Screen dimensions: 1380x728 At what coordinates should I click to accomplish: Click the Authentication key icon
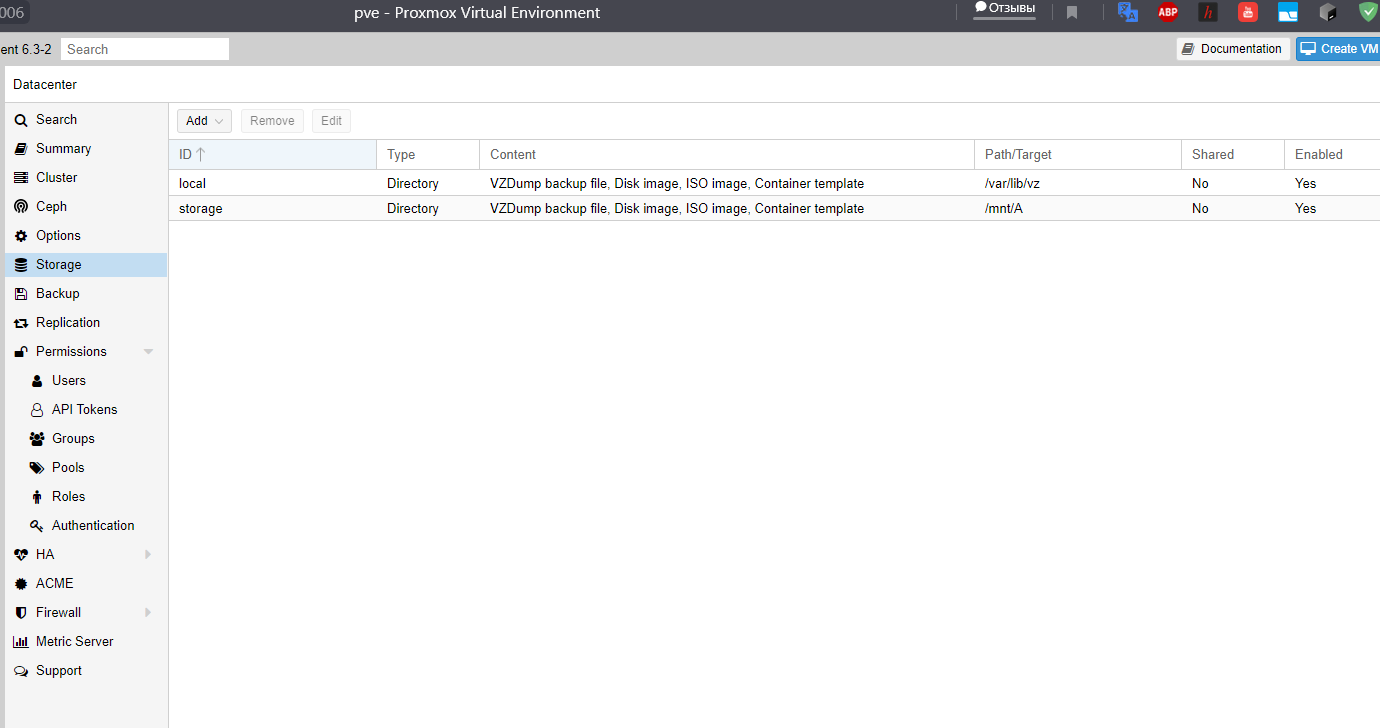[x=37, y=526]
